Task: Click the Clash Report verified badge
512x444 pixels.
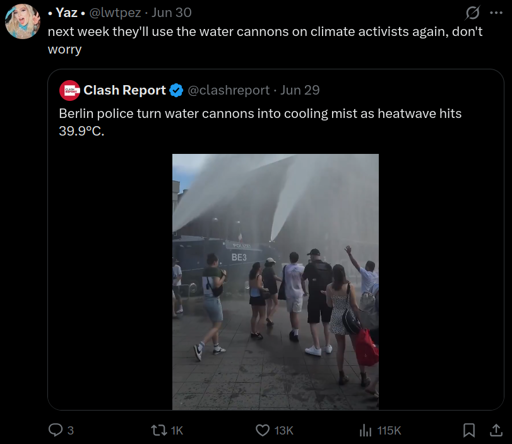Action: tap(176, 90)
